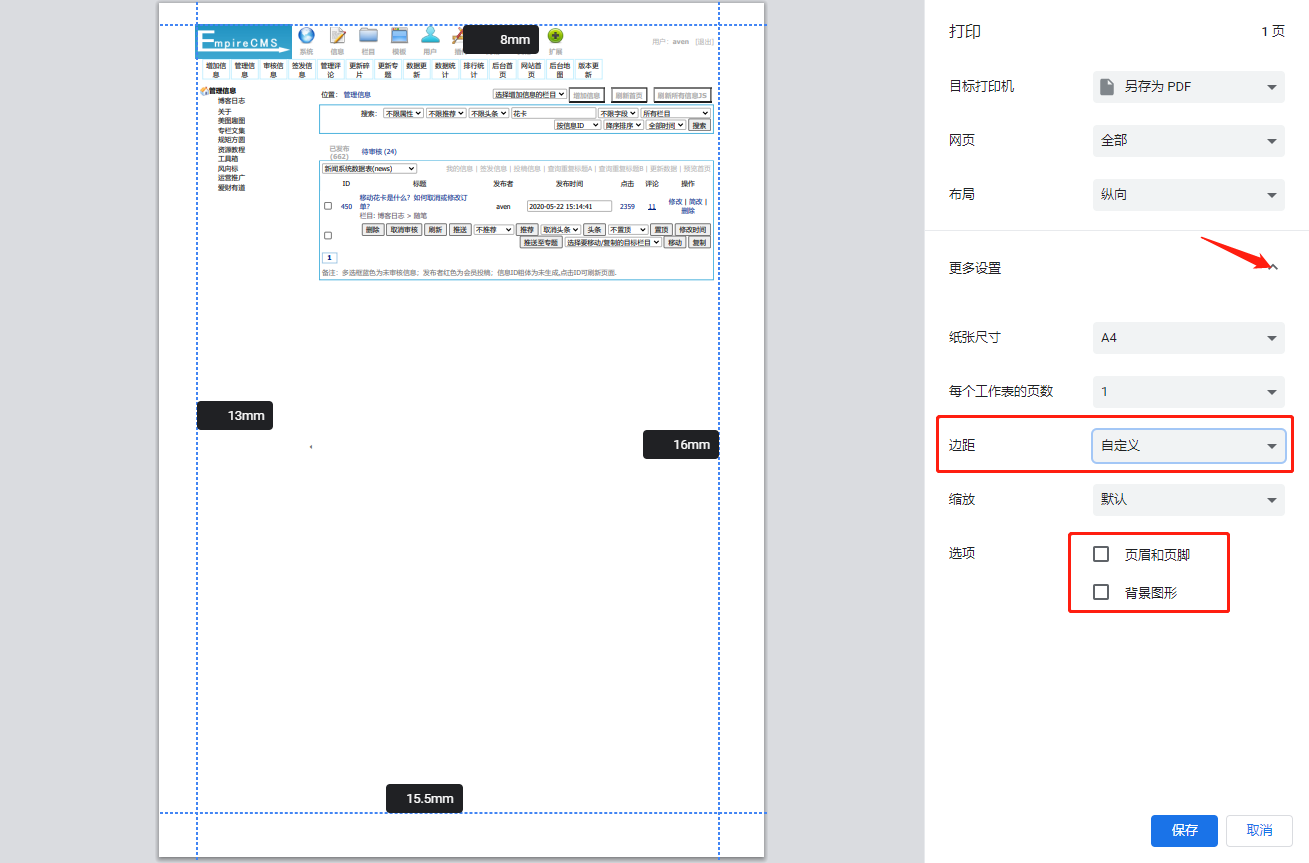The image size is (1309, 863).
Task: Check the row checkbox for ID 450
Action: (328, 206)
